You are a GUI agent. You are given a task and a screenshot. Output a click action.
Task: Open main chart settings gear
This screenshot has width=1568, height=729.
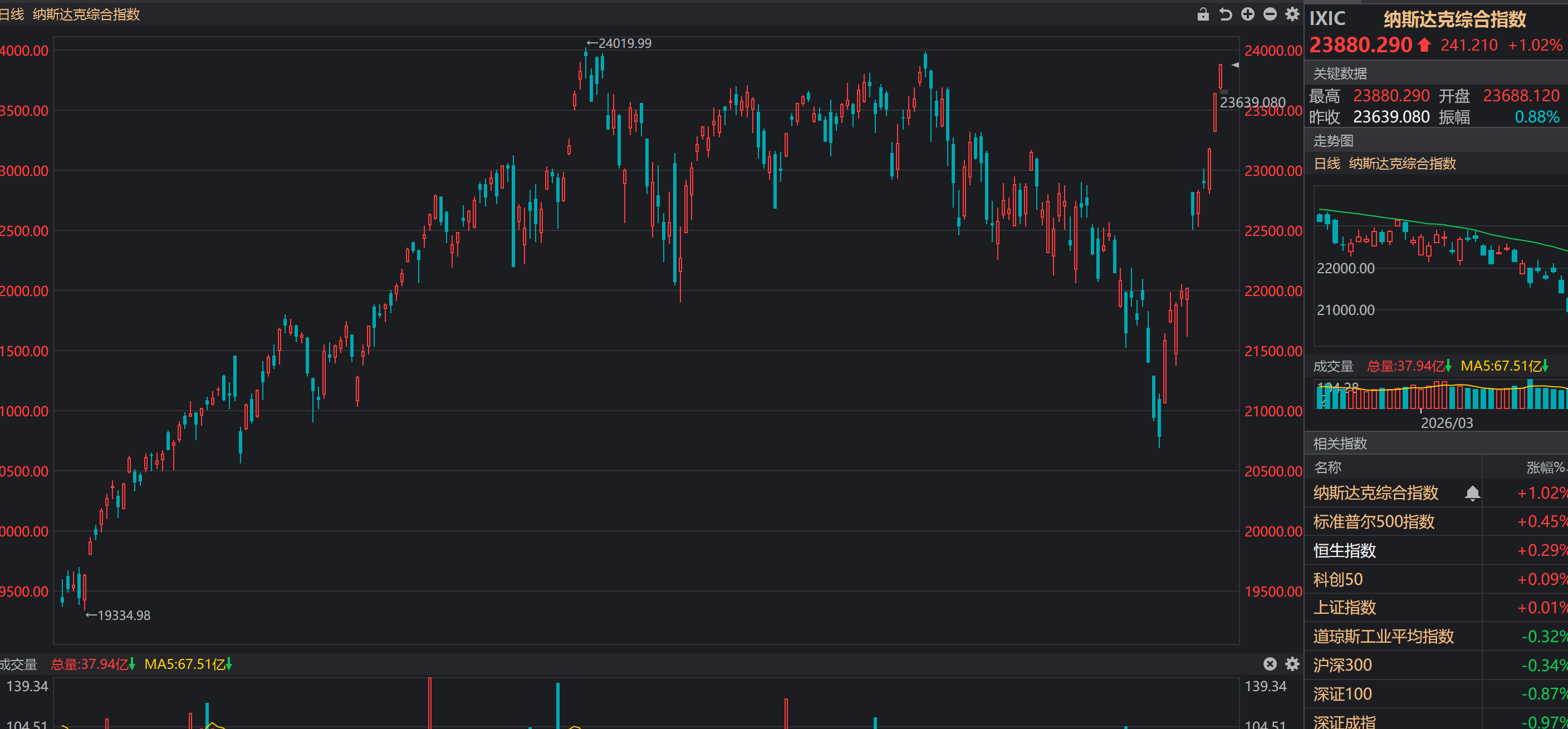(x=1292, y=14)
